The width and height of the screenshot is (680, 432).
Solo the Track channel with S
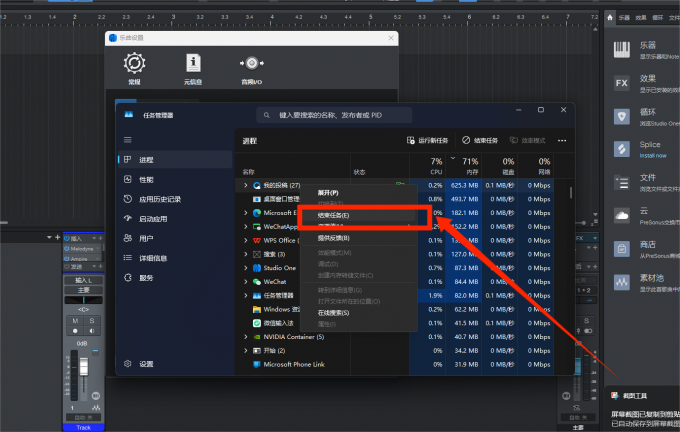coord(92,321)
